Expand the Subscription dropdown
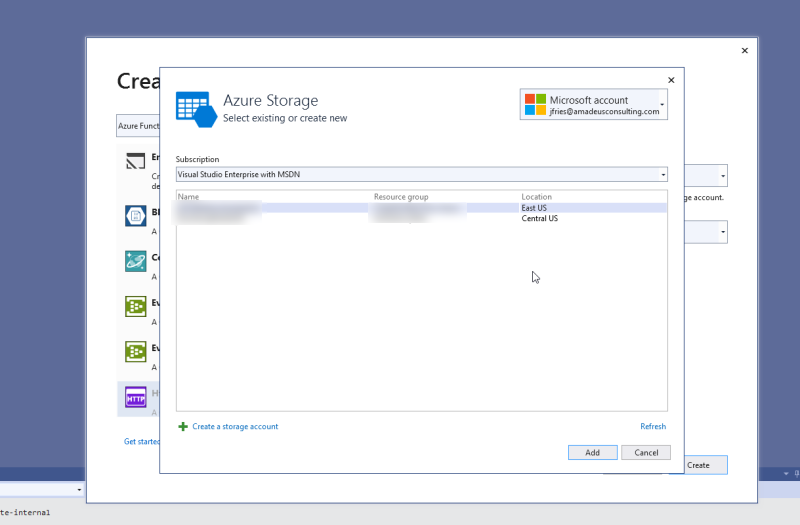This screenshot has height=525, width=800. (663, 174)
